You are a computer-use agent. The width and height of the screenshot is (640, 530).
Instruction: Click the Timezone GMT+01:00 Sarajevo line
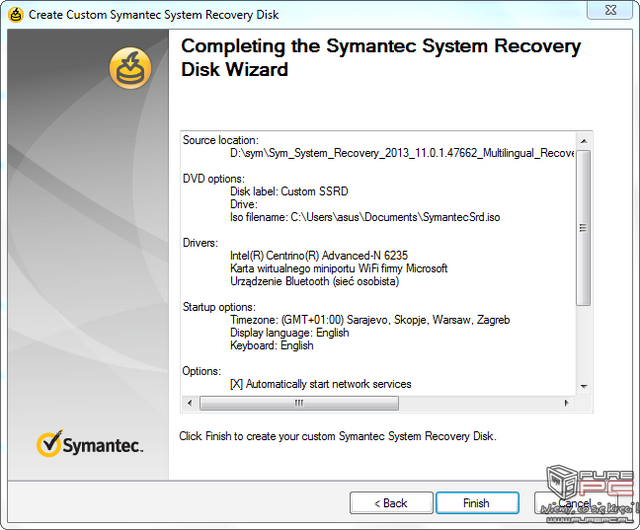370,320
